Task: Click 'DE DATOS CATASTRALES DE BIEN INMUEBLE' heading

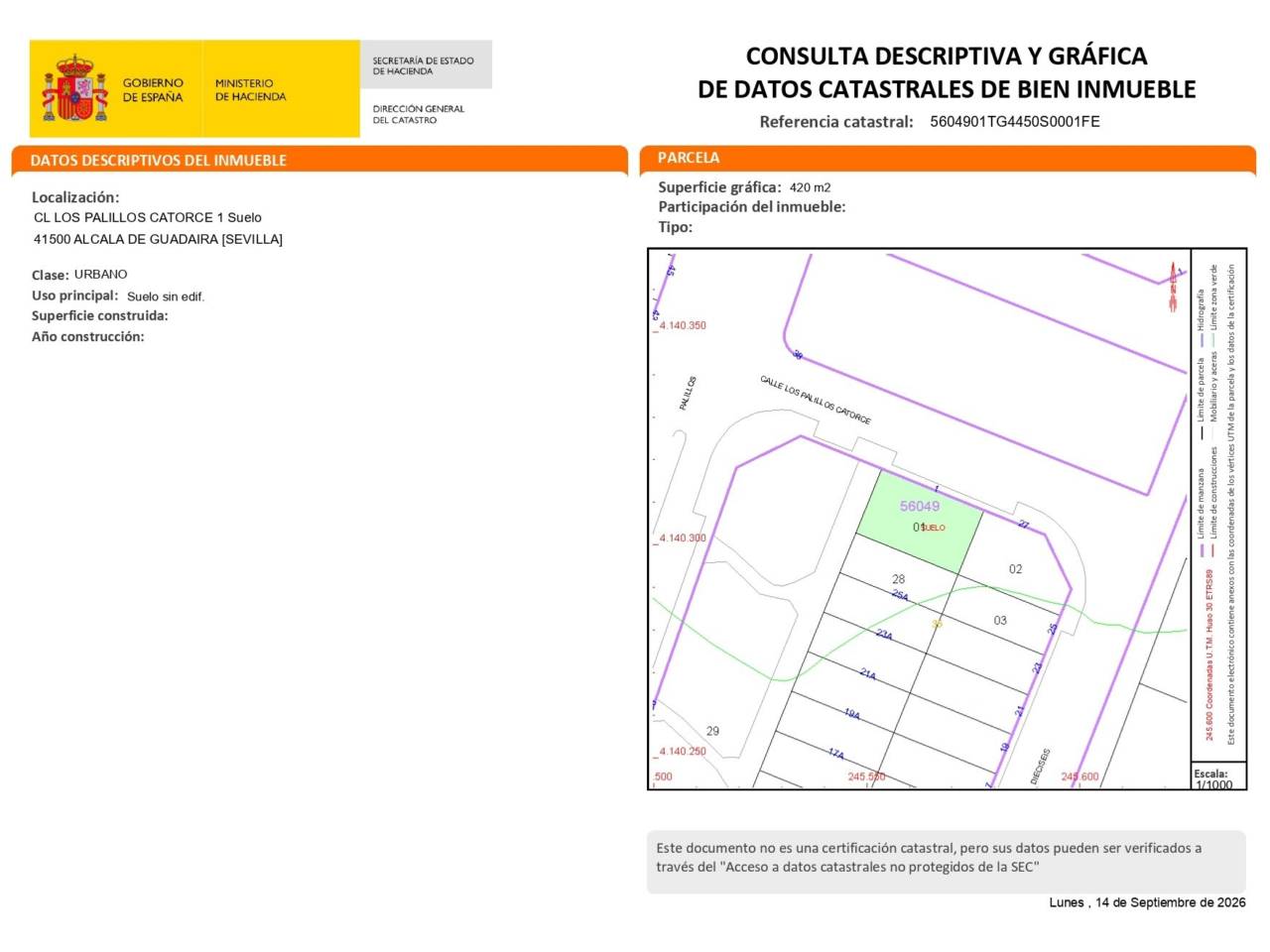Action: click(947, 89)
